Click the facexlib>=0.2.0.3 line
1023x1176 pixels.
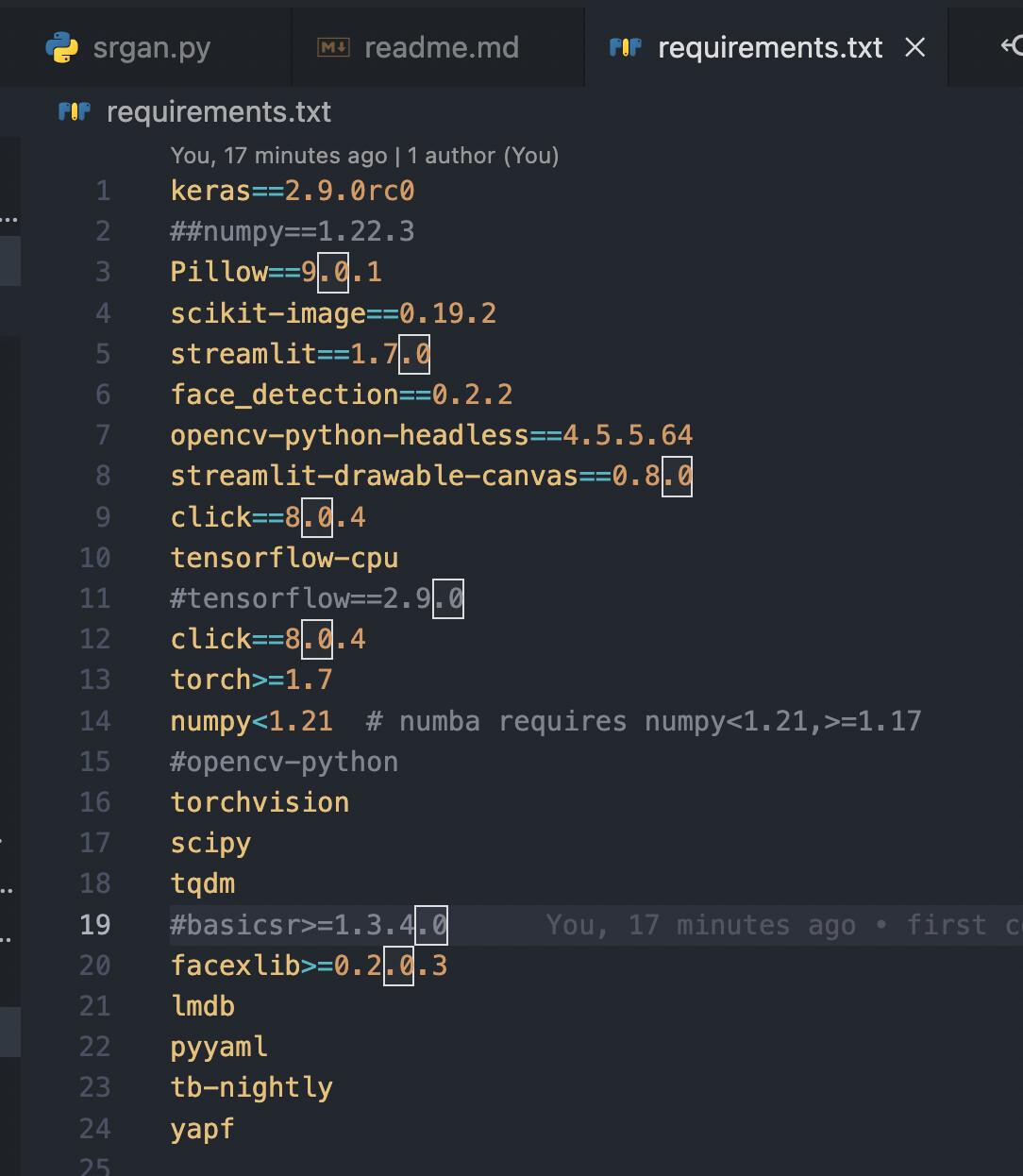tap(309, 966)
